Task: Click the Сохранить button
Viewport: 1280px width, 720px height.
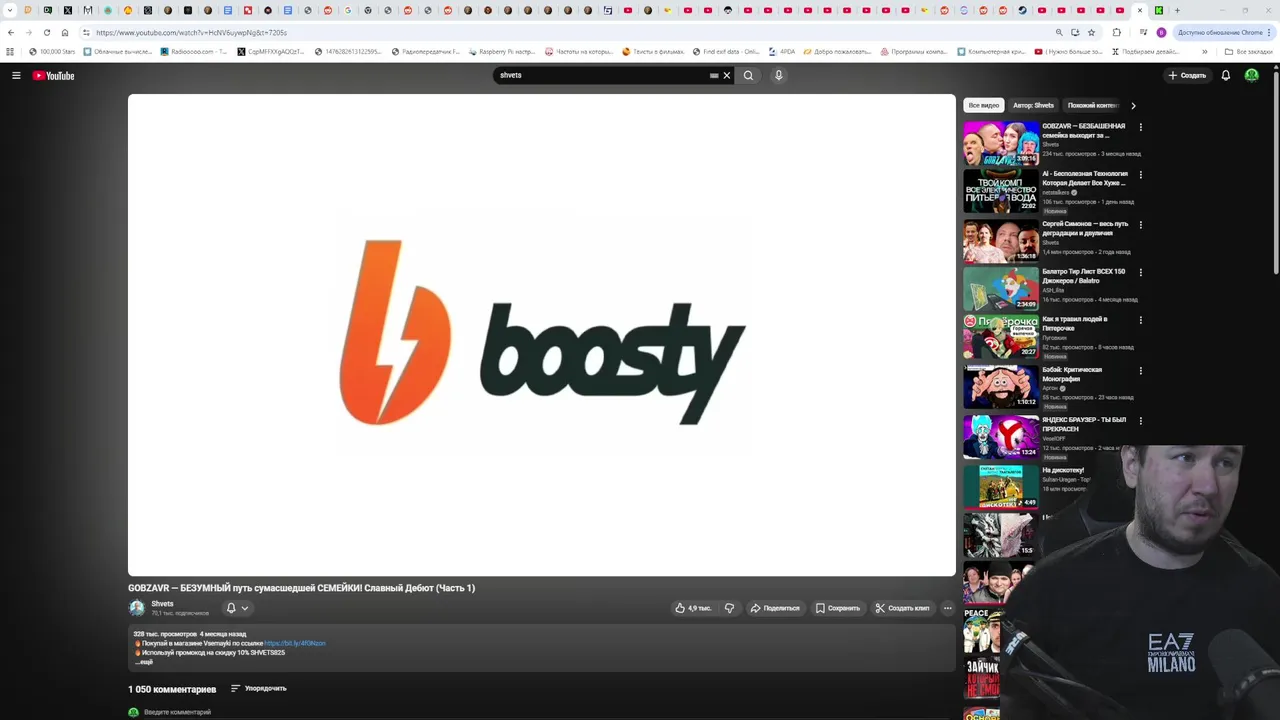Action: [x=838, y=608]
